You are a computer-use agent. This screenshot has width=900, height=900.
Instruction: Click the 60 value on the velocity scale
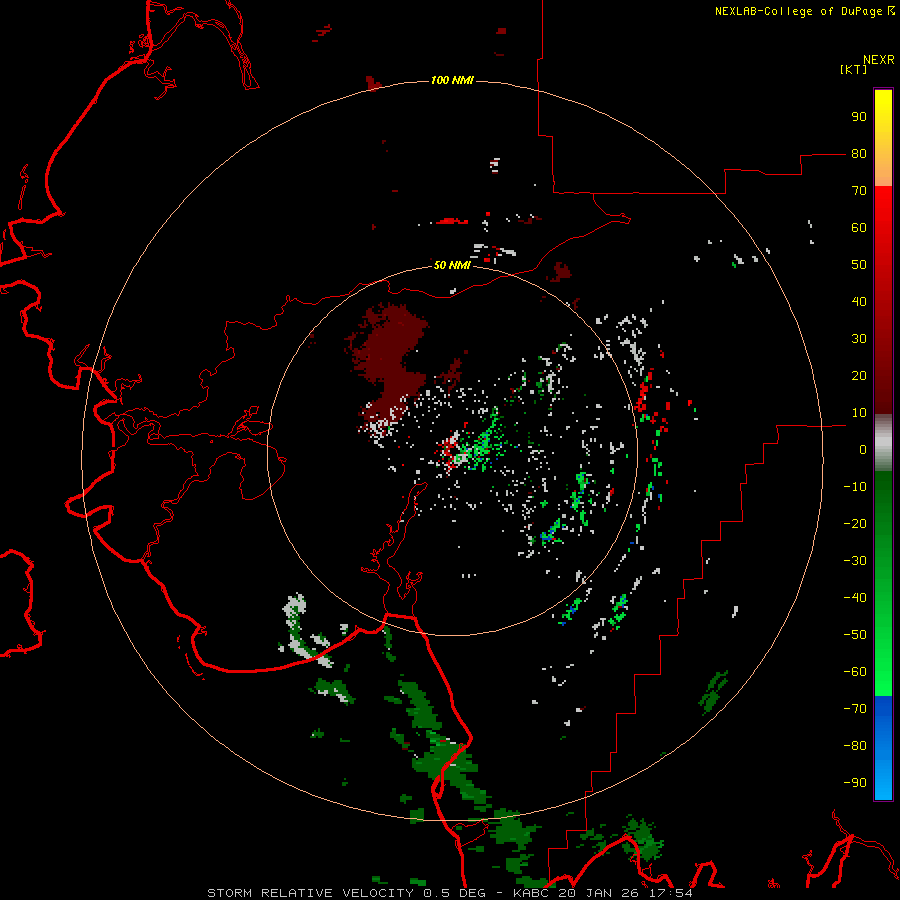click(x=859, y=227)
